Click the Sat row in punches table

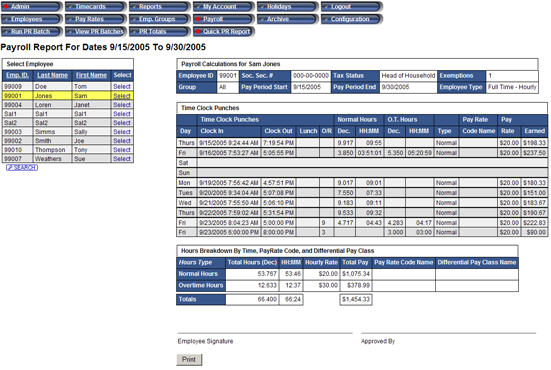pyautogui.click(x=362, y=163)
